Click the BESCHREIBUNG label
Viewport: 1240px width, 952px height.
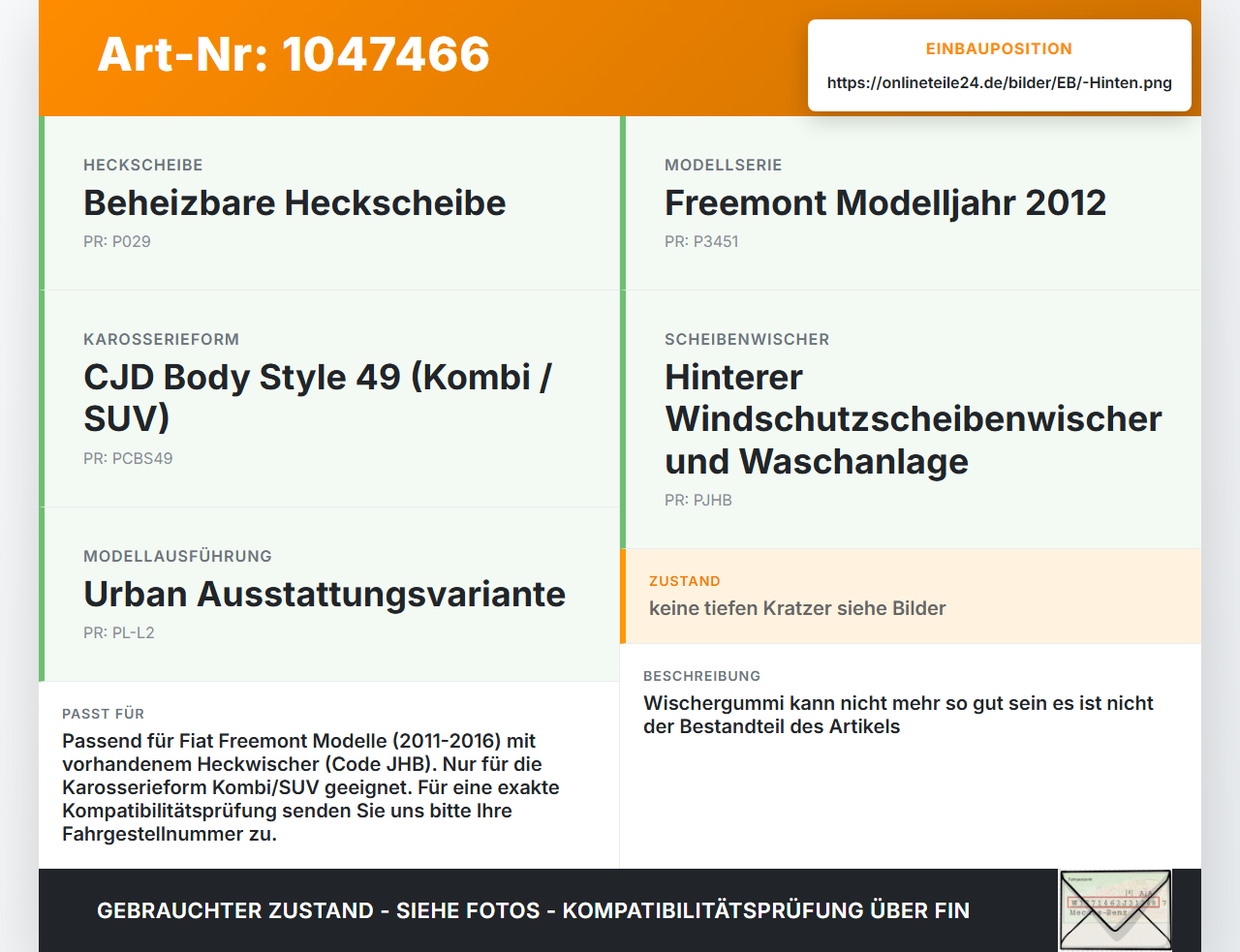coord(702,676)
